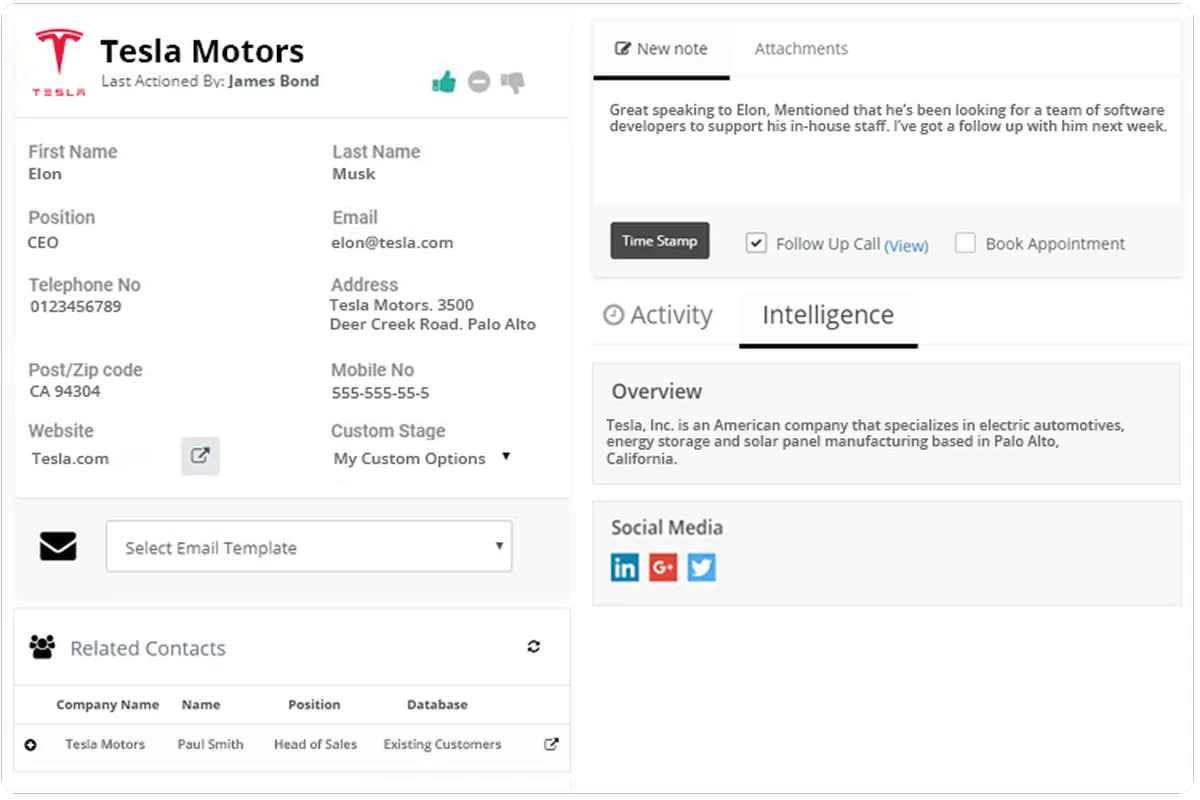Open the Google Plus social icon
This screenshot has height=800, width=1200.
663,568
